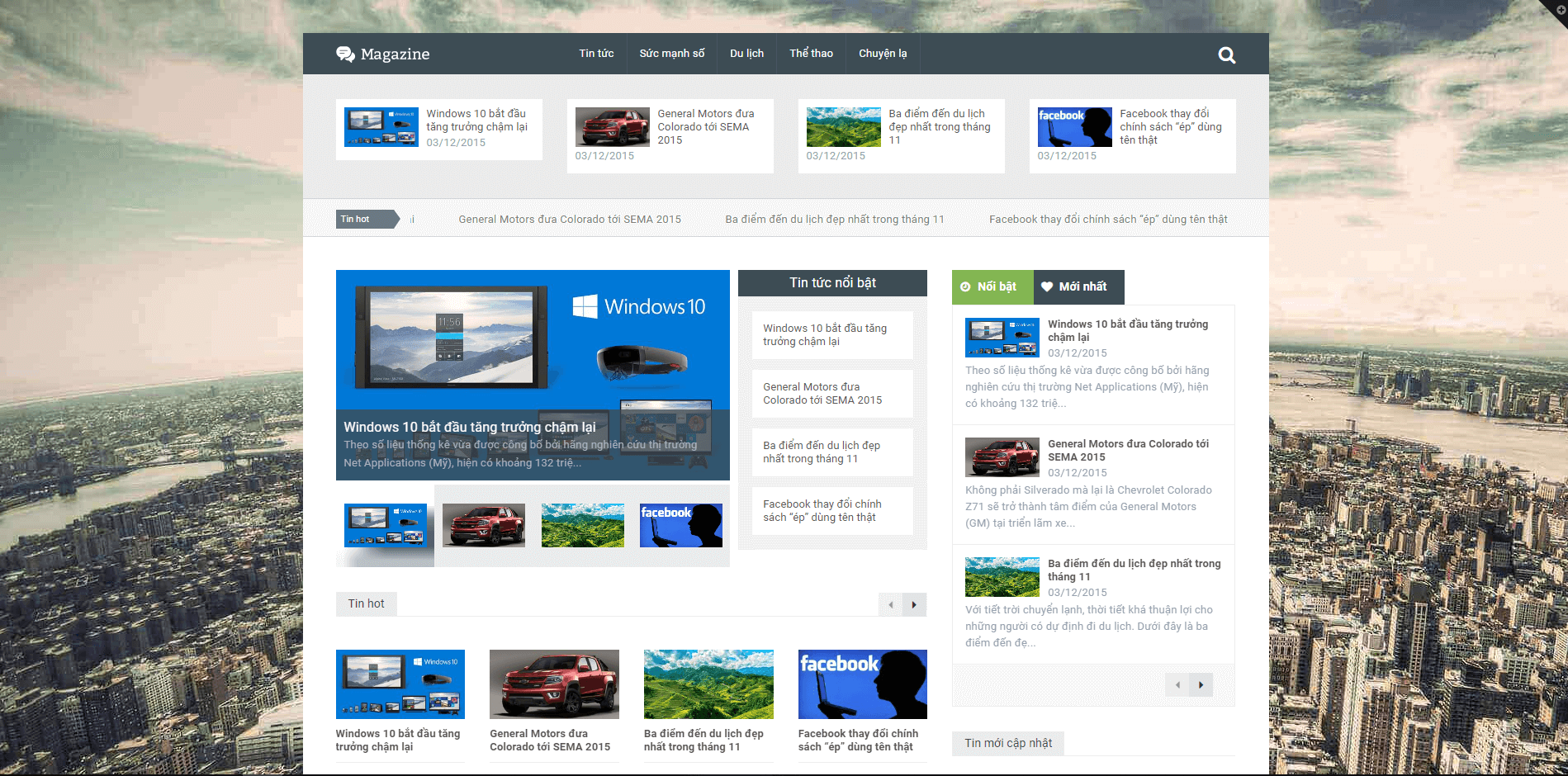This screenshot has height=776, width=1568.
Task: Click the Magazine site title
Action: [395, 54]
